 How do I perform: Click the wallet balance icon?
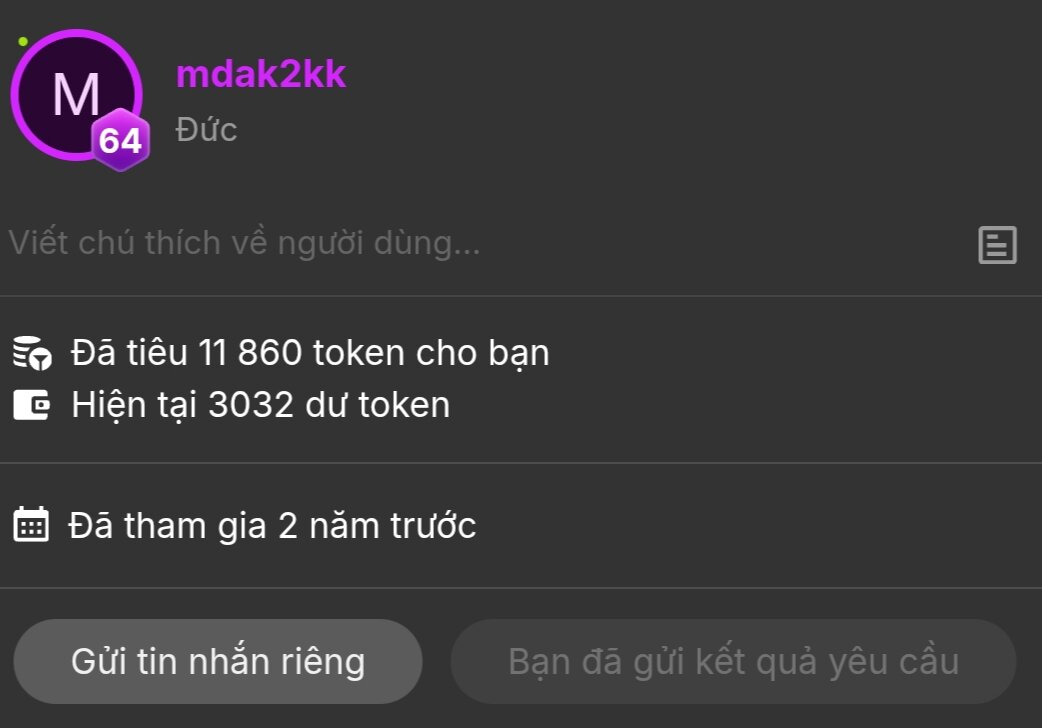[31, 405]
